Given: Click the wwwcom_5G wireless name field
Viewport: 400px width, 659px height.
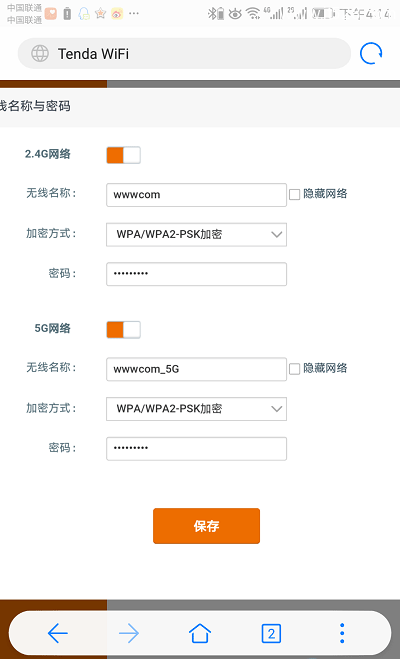Looking at the screenshot, I should 196,369.
